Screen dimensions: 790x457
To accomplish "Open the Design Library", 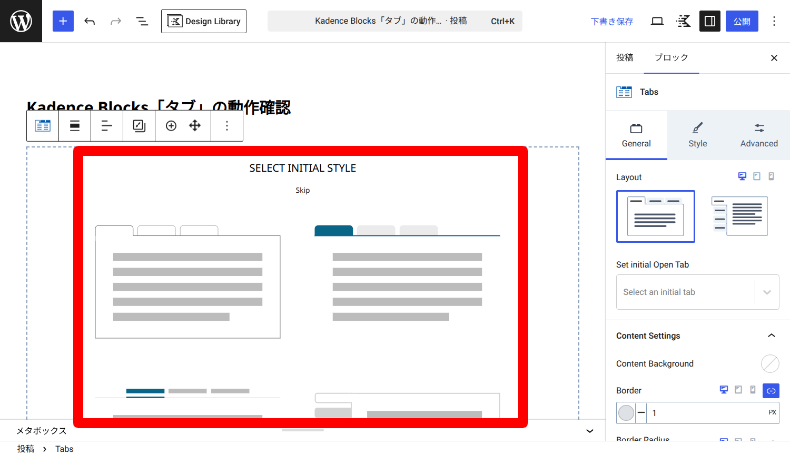I will click(x=204, y=21).
